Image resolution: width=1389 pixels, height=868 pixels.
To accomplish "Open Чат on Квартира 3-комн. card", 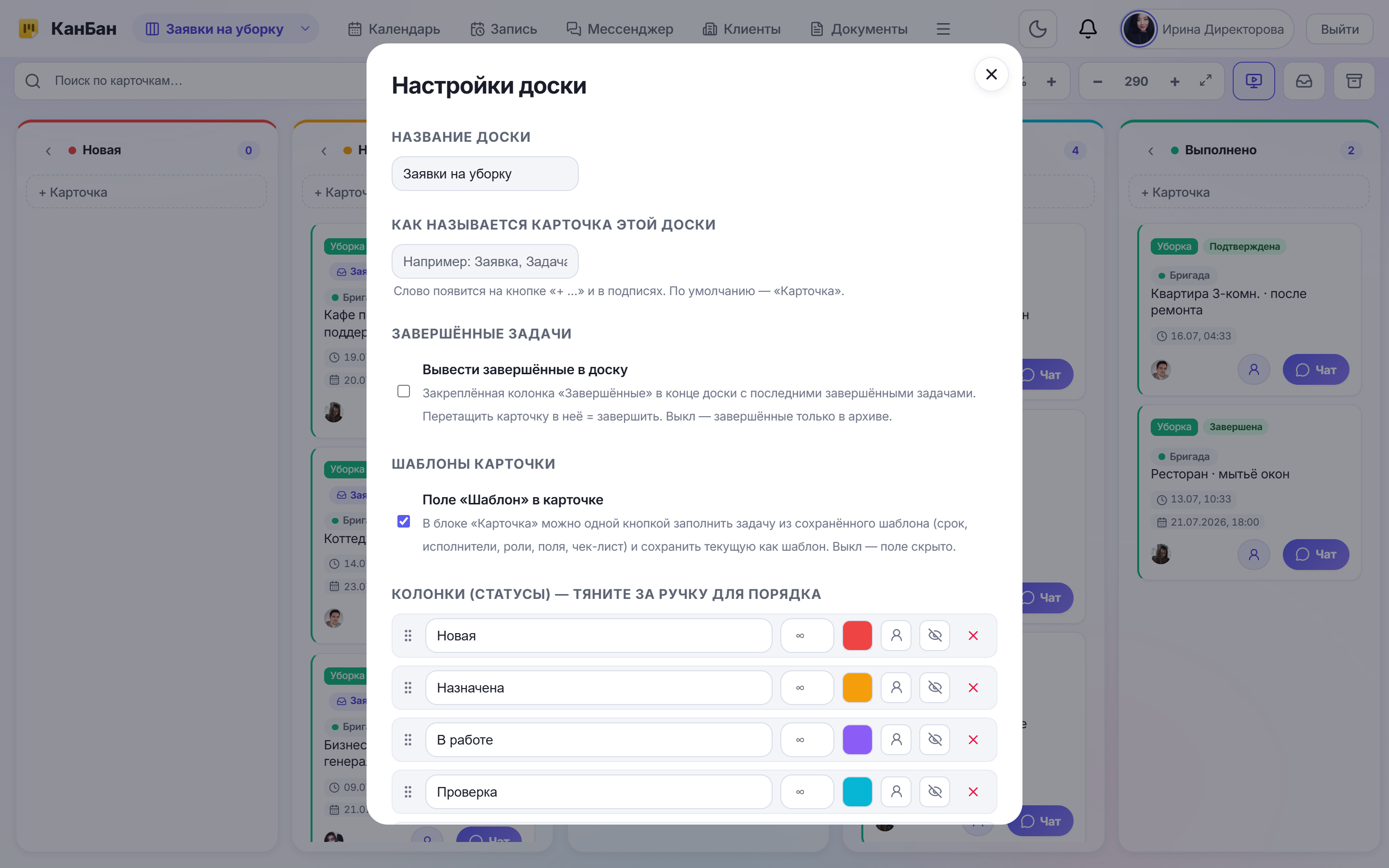I will (1316, 370).
